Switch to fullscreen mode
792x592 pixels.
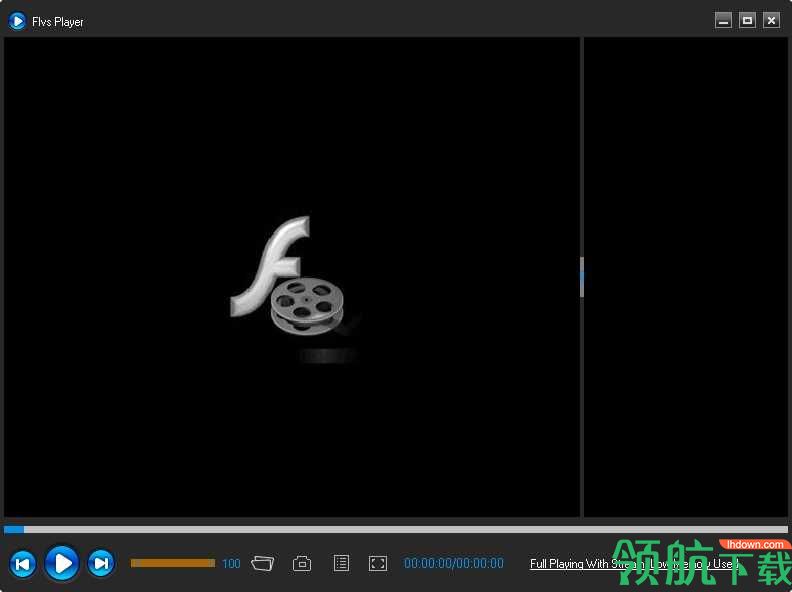click(x=378, y=563)
